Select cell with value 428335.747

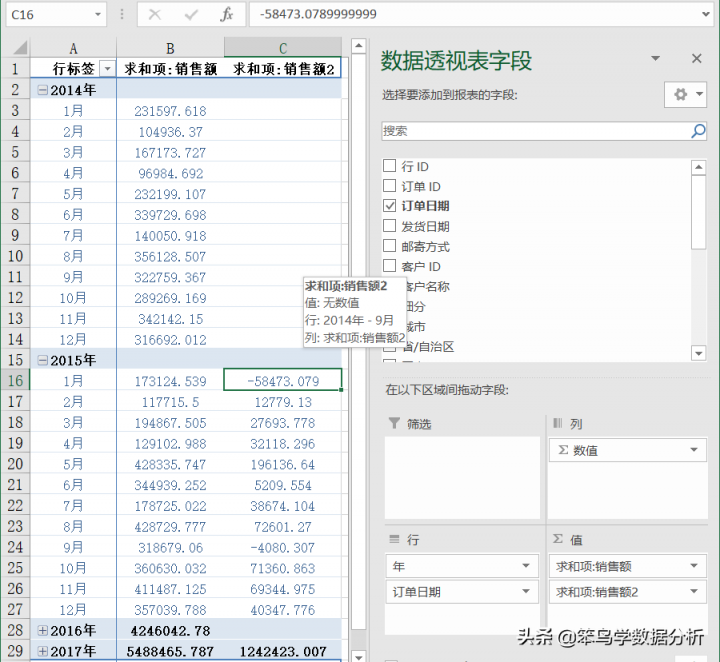click(x=170, y=464)
